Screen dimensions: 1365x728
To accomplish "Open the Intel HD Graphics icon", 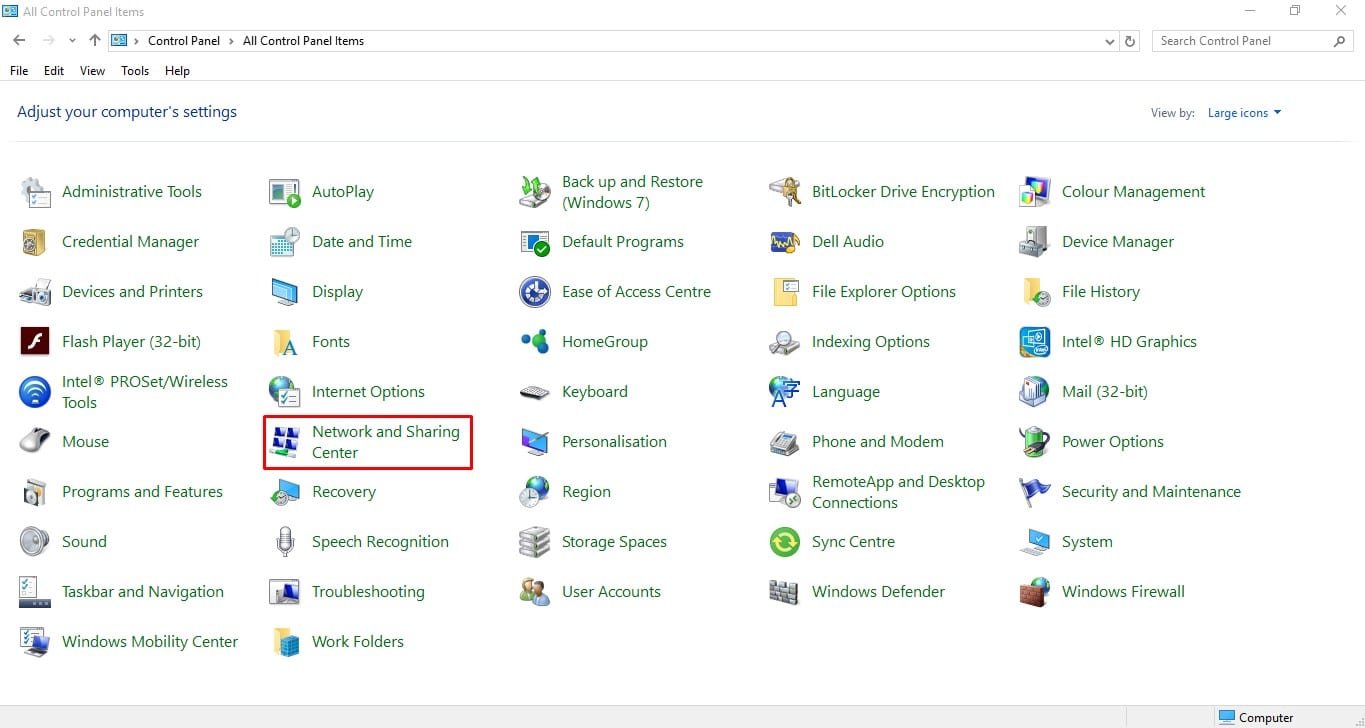I will [x=1035, y=342].
